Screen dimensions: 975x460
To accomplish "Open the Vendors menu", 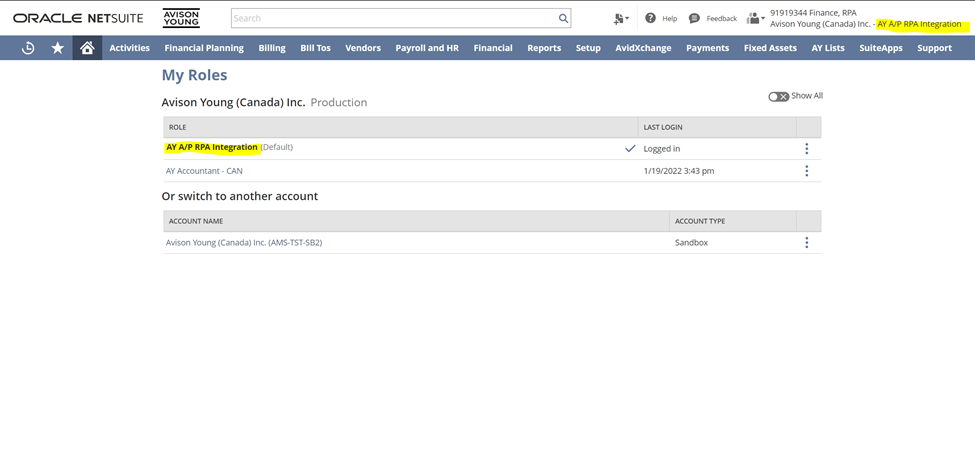I will point(363,48).
